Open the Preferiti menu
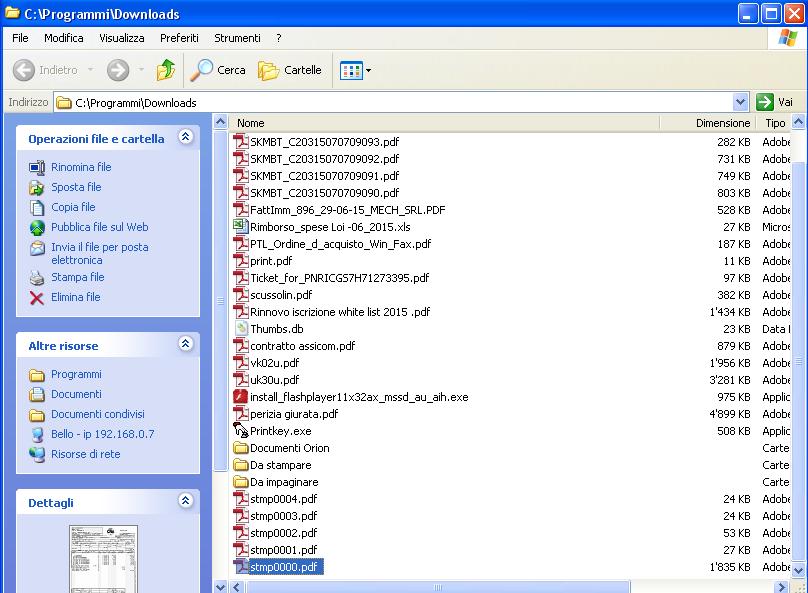Screen dimensions: 808x593 pos(179,38)
